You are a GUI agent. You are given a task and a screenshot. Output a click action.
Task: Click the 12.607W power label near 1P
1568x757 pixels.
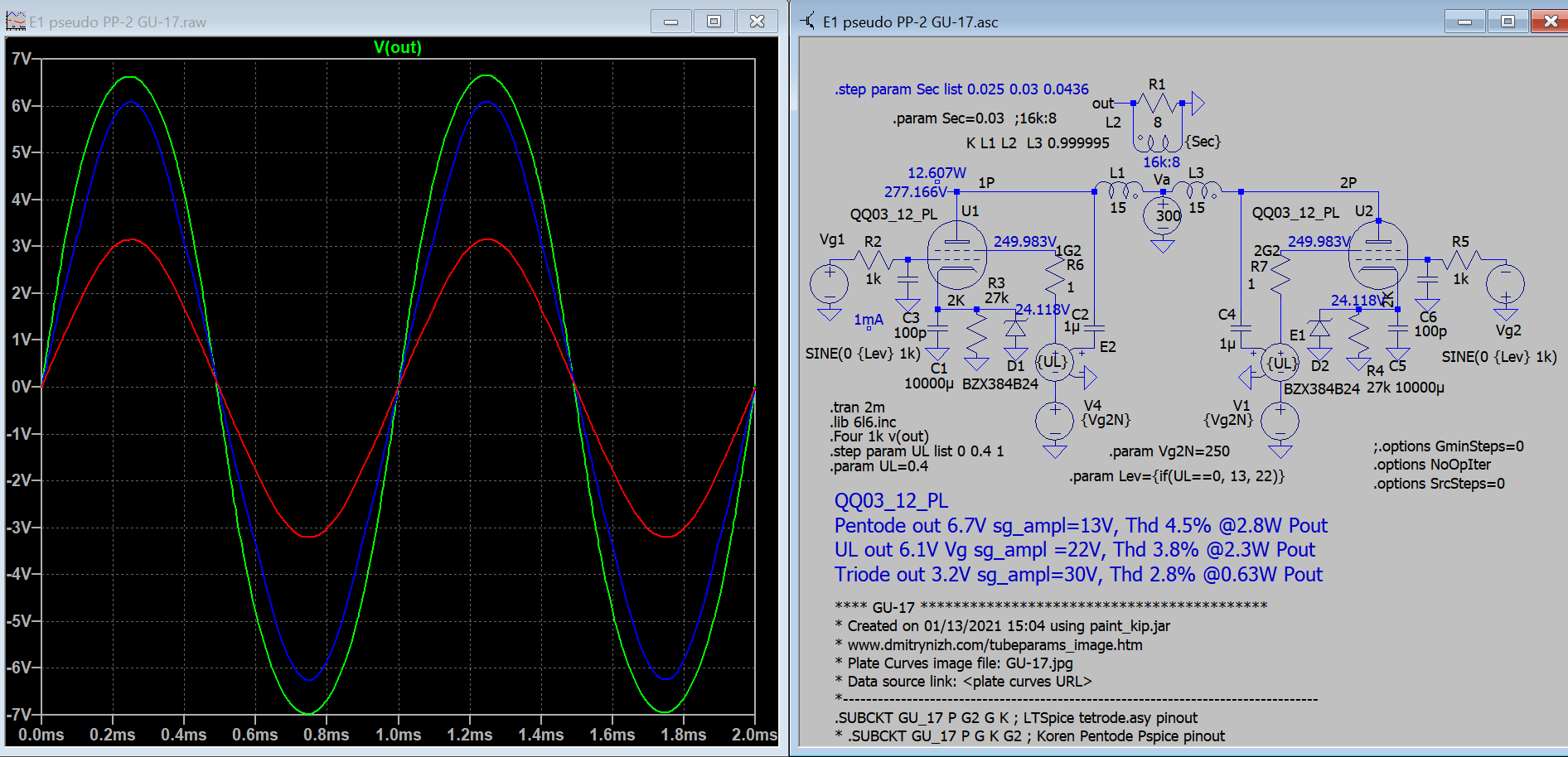(936, 173)
